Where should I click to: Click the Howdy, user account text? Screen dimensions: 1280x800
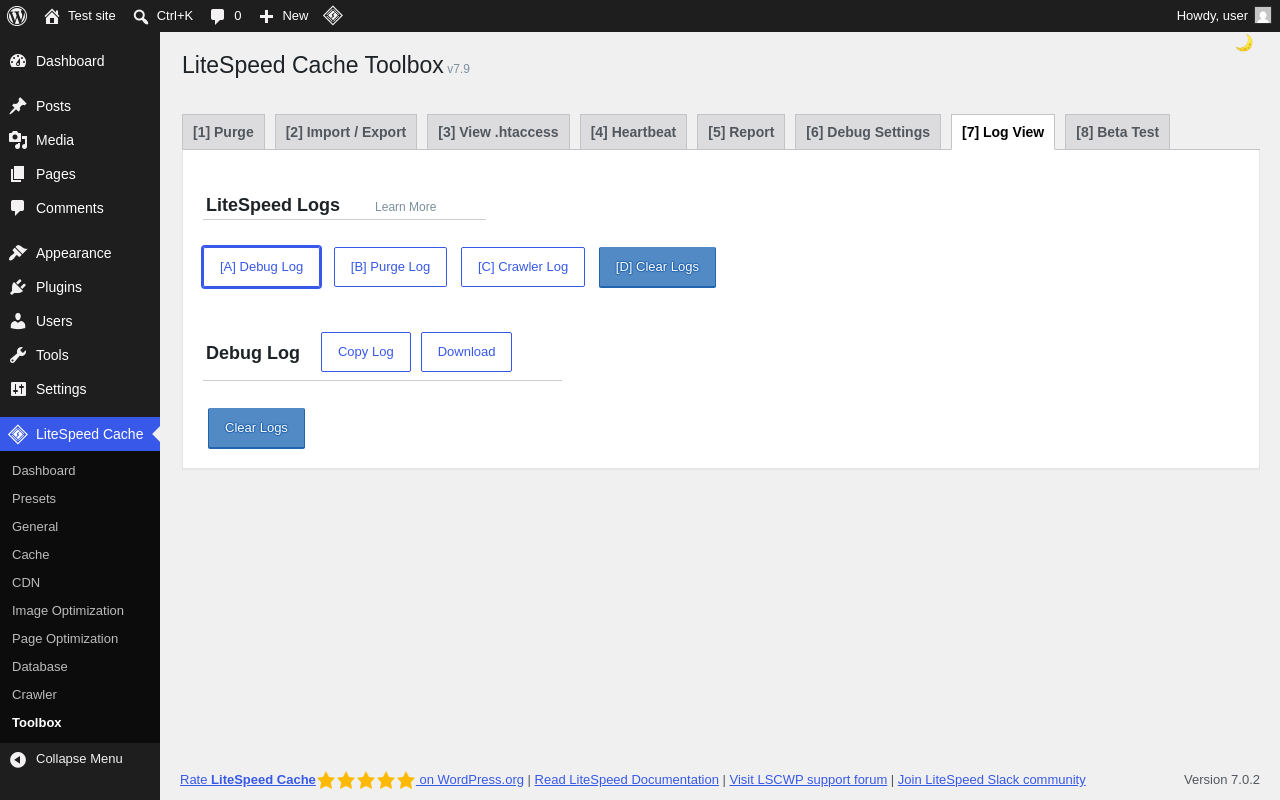tap(1212, 16)
